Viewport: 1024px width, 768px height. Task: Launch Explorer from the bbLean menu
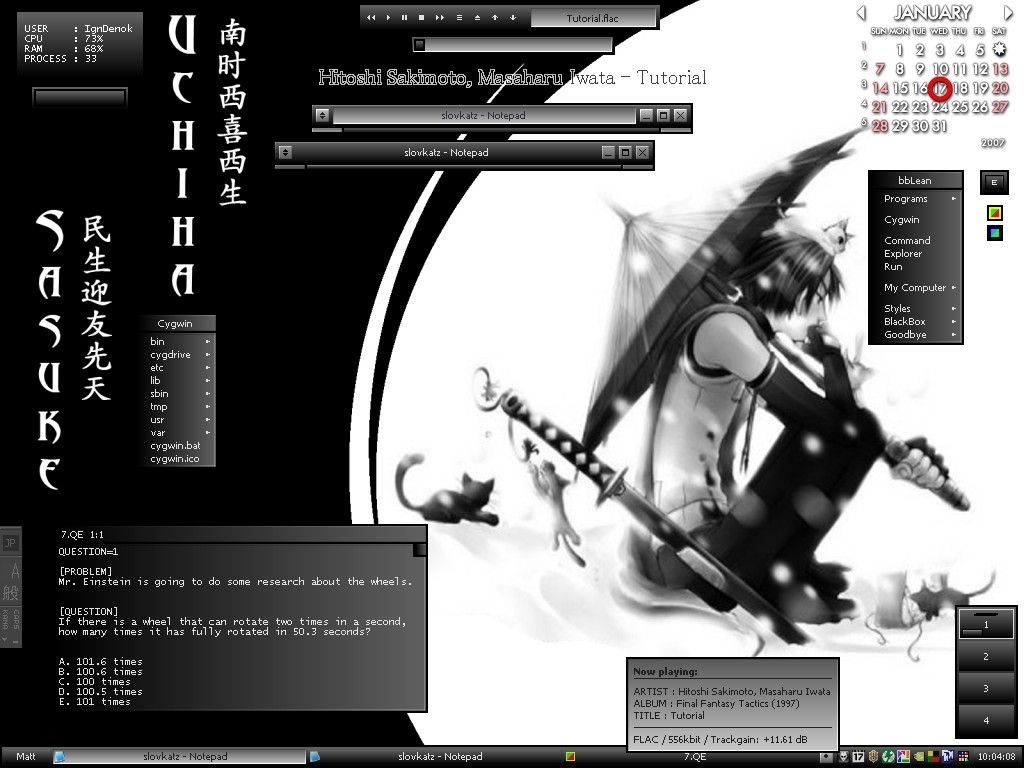[x=916, y=253]
